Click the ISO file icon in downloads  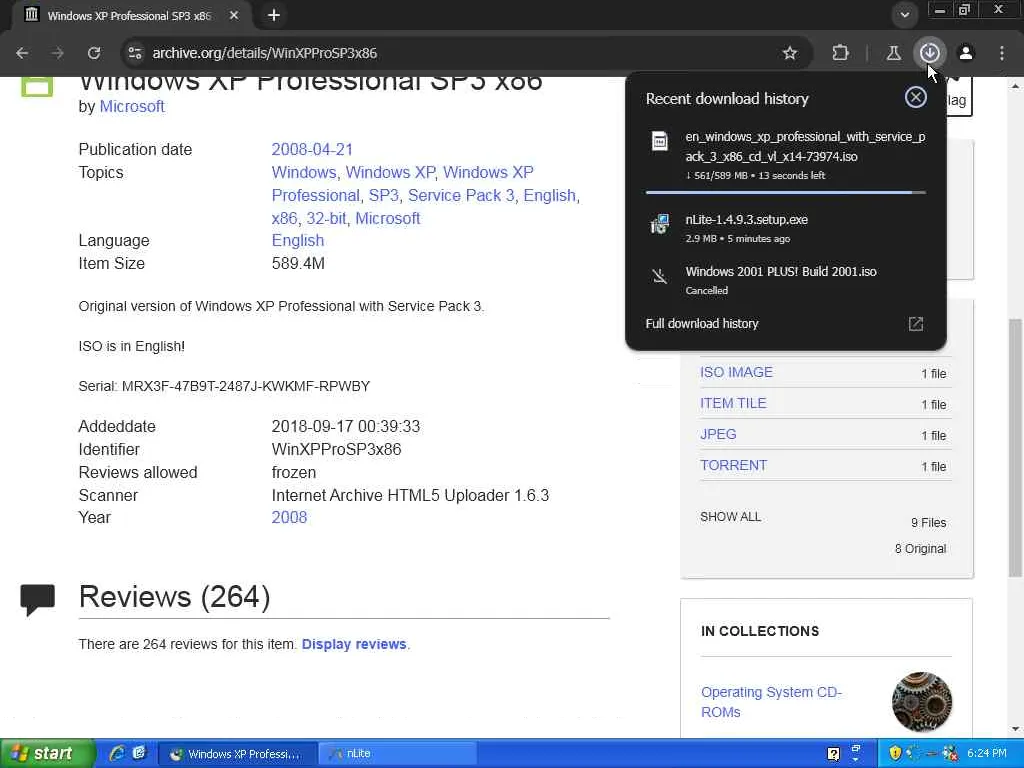pos(660,140)
